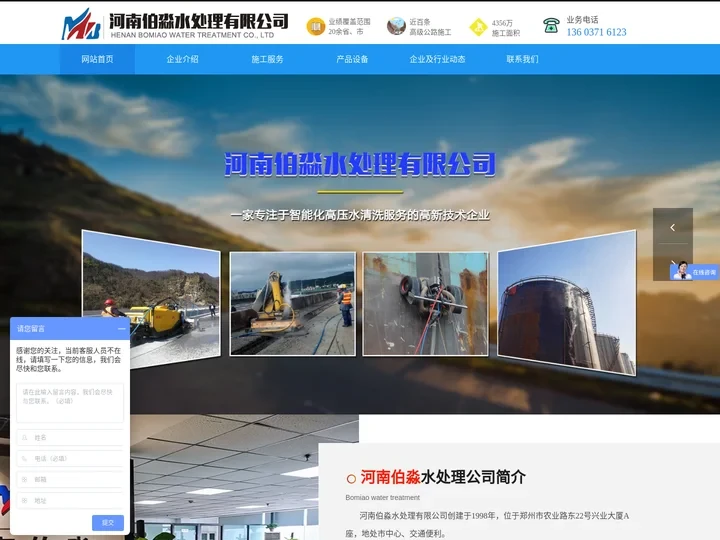Minimize the 请您留言 chat widget
The height and width of the screenshot is (540, 720).
pyautogui.click(x=122, y=329)
